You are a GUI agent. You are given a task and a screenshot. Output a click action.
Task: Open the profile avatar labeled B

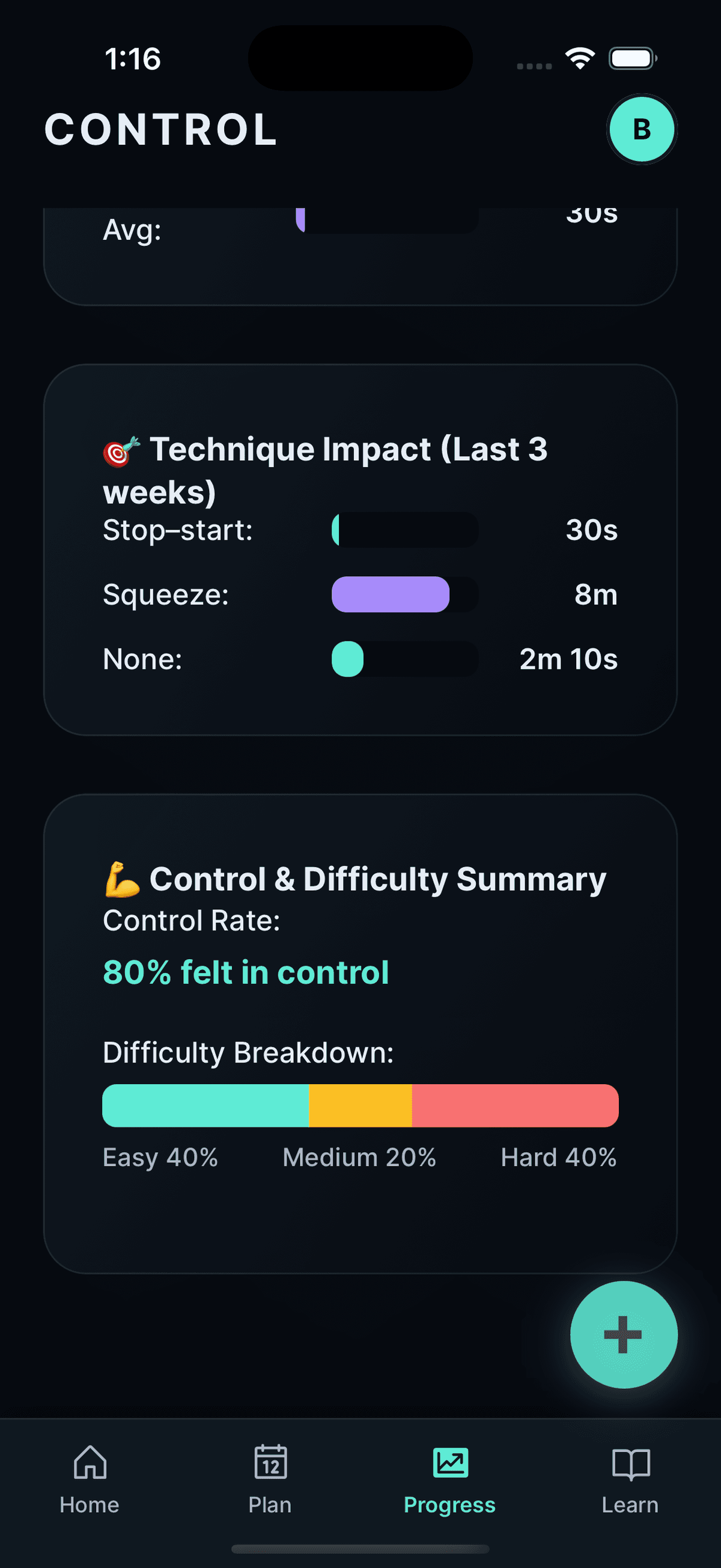pyautogui.click(x=642, y=129)
